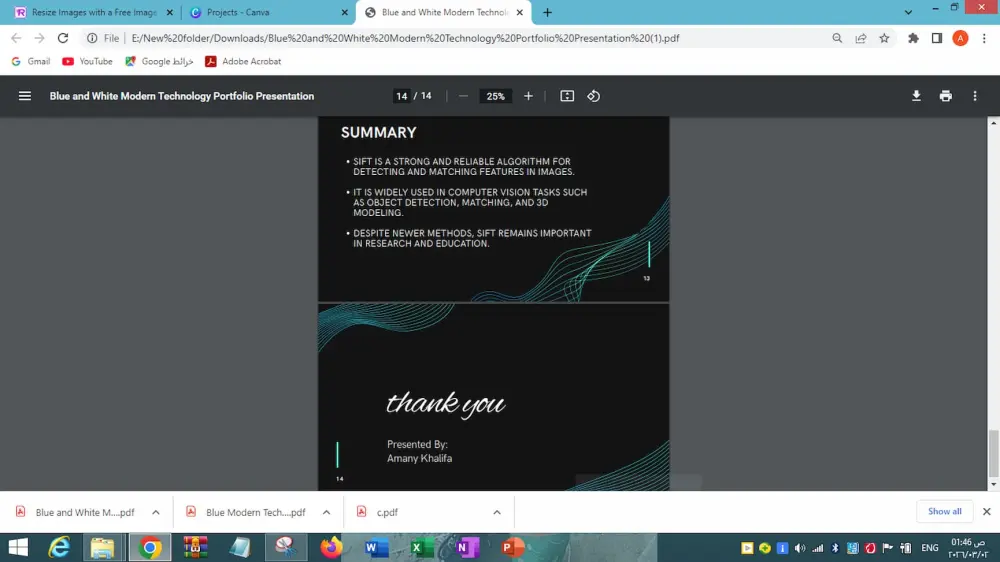This screenshot has width=1000, height=562.
Task: Open Firefox from taskbar
Action: (331, 547)
